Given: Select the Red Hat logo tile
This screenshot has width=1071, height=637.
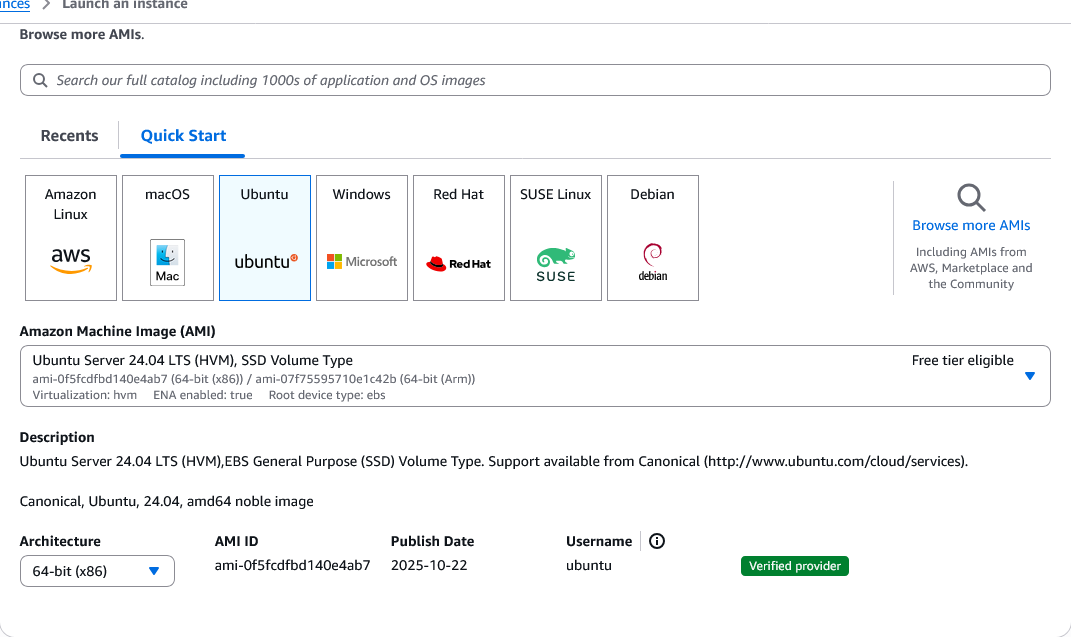Looking at the screenshot, I should (459, 238).
